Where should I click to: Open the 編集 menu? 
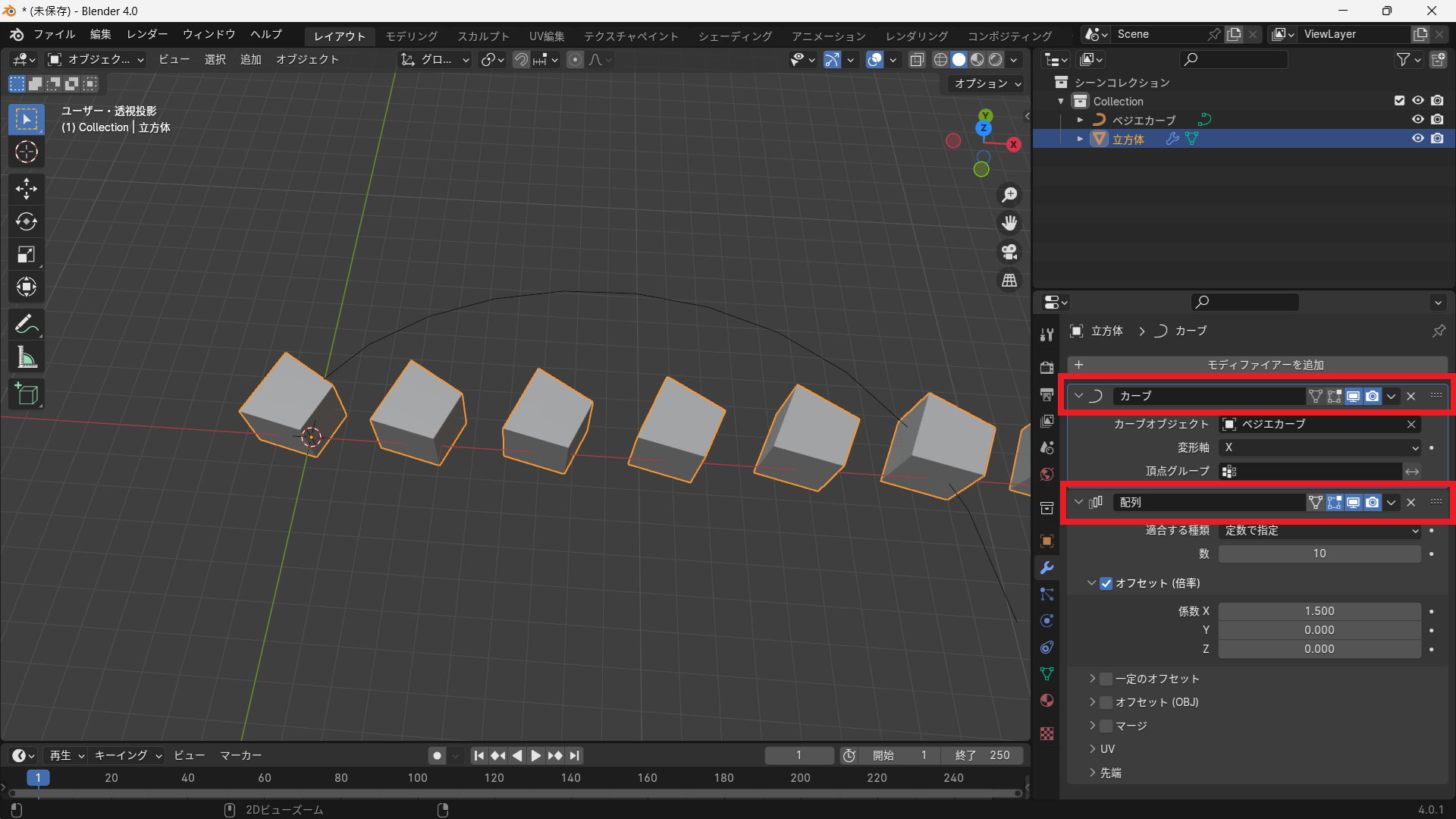point(100,34)
